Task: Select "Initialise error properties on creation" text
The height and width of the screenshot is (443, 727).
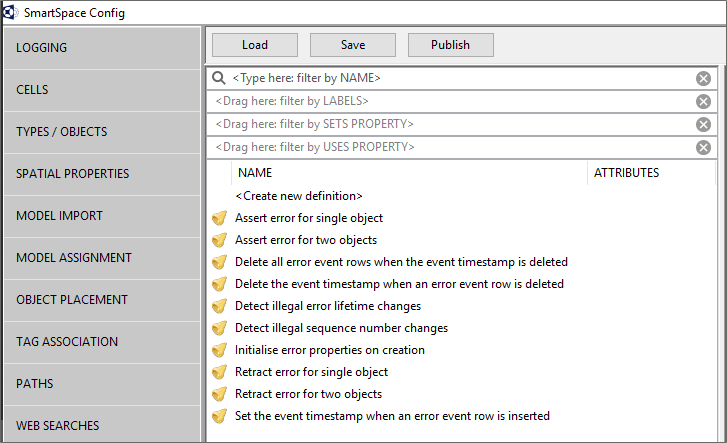Action: click(330, 350)
